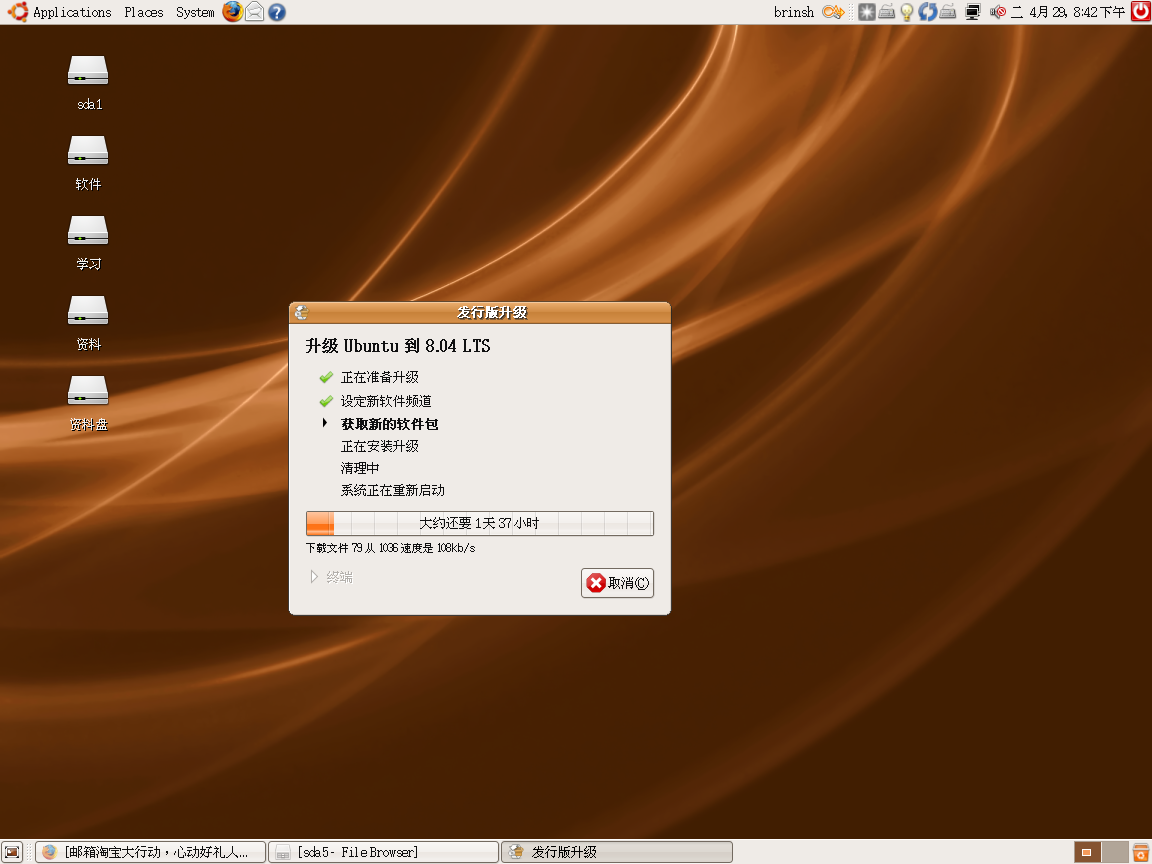Open the Applications menu
1152x864 pixels.
pos(72,12)
